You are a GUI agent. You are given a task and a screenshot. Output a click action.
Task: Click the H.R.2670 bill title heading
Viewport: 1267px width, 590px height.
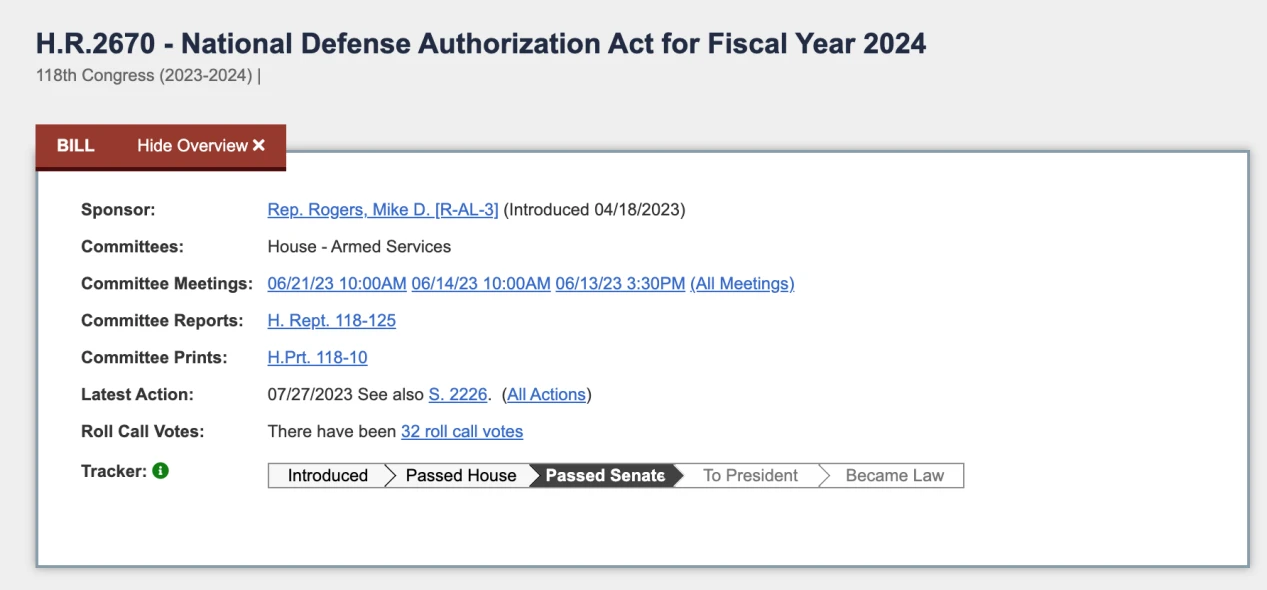(481, 44)
